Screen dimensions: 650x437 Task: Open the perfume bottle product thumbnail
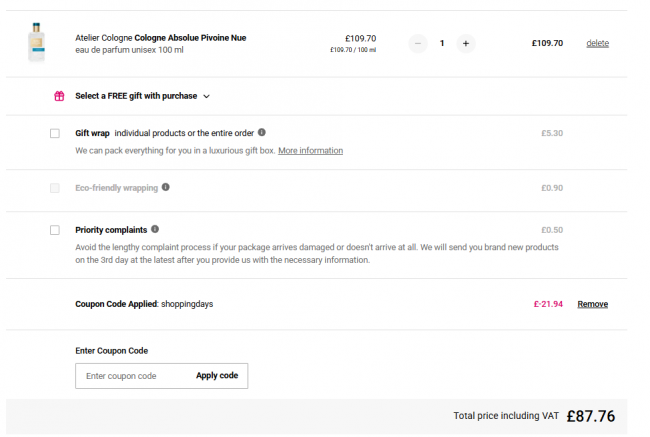(x=36, y=43)
